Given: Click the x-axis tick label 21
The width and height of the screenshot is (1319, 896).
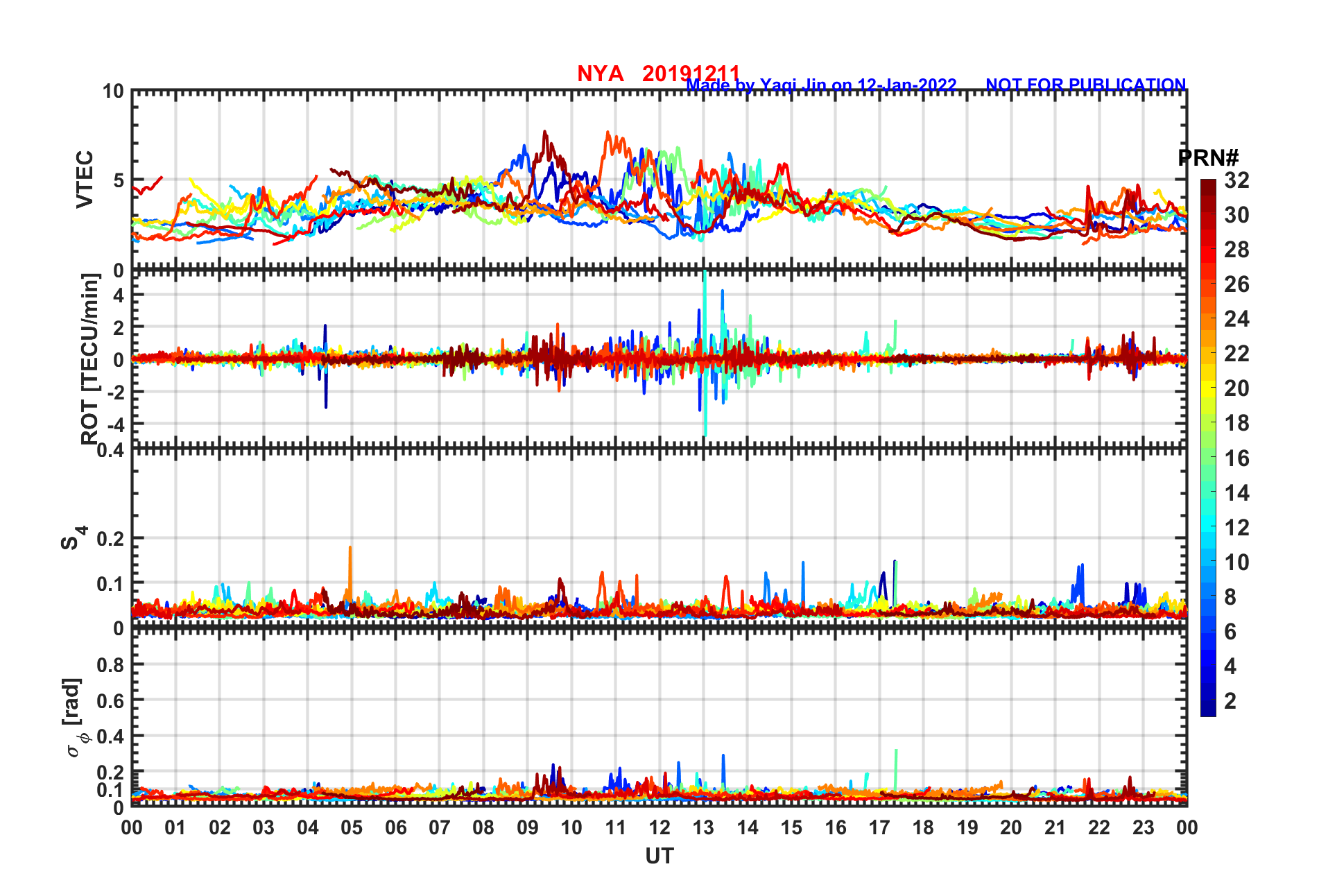Looking at the screenshot, I should pyautogui.click(x=1055, y=827).
